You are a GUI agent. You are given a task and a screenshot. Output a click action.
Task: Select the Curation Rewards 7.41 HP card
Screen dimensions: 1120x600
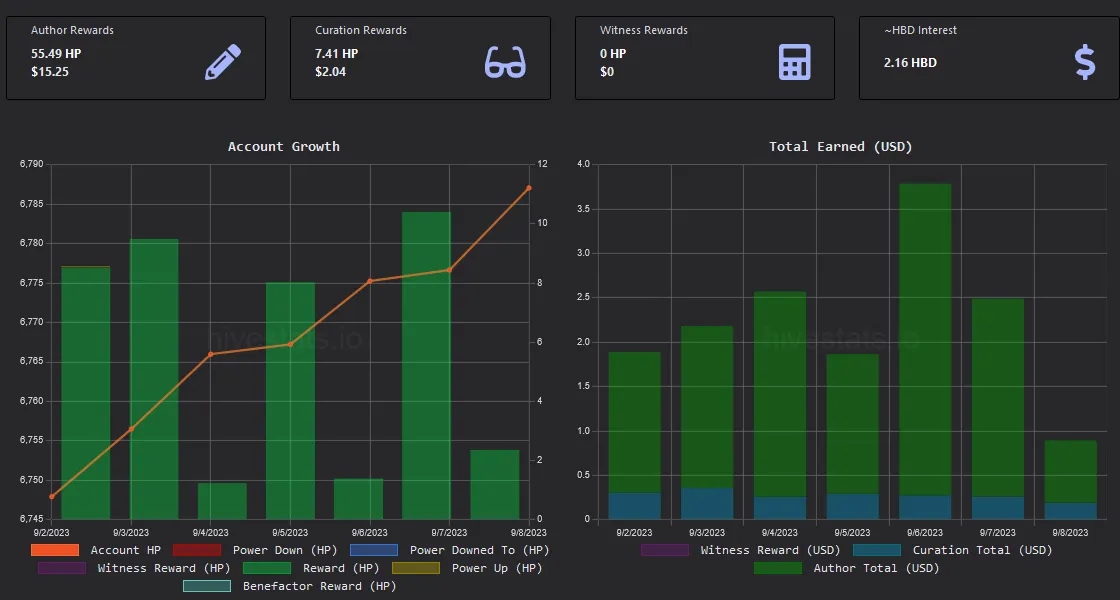click(x=420, y=58)
